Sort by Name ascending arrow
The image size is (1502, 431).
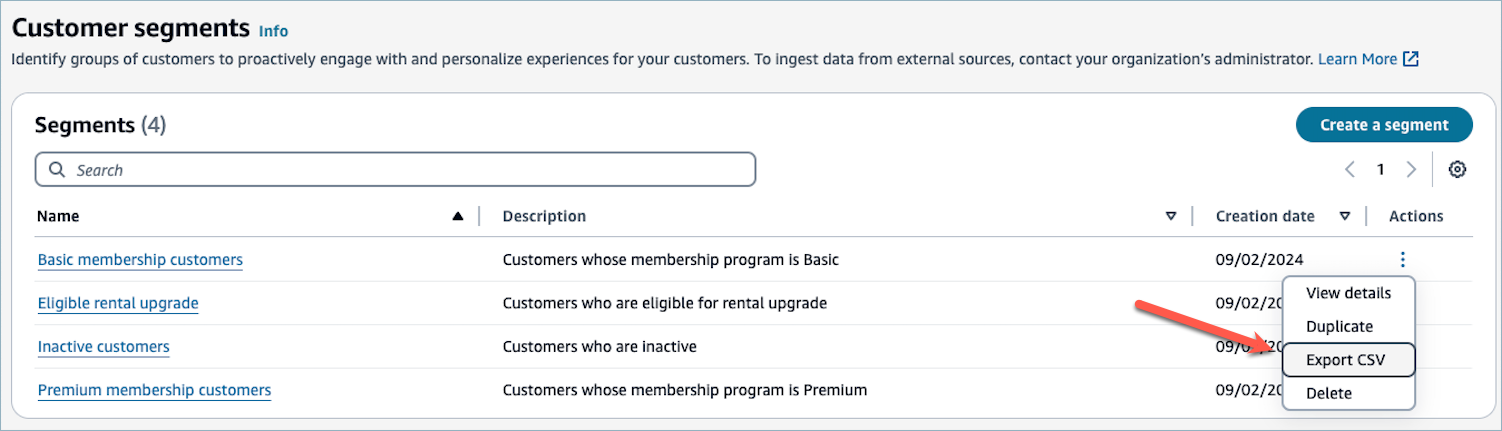[x=458, y=216]
